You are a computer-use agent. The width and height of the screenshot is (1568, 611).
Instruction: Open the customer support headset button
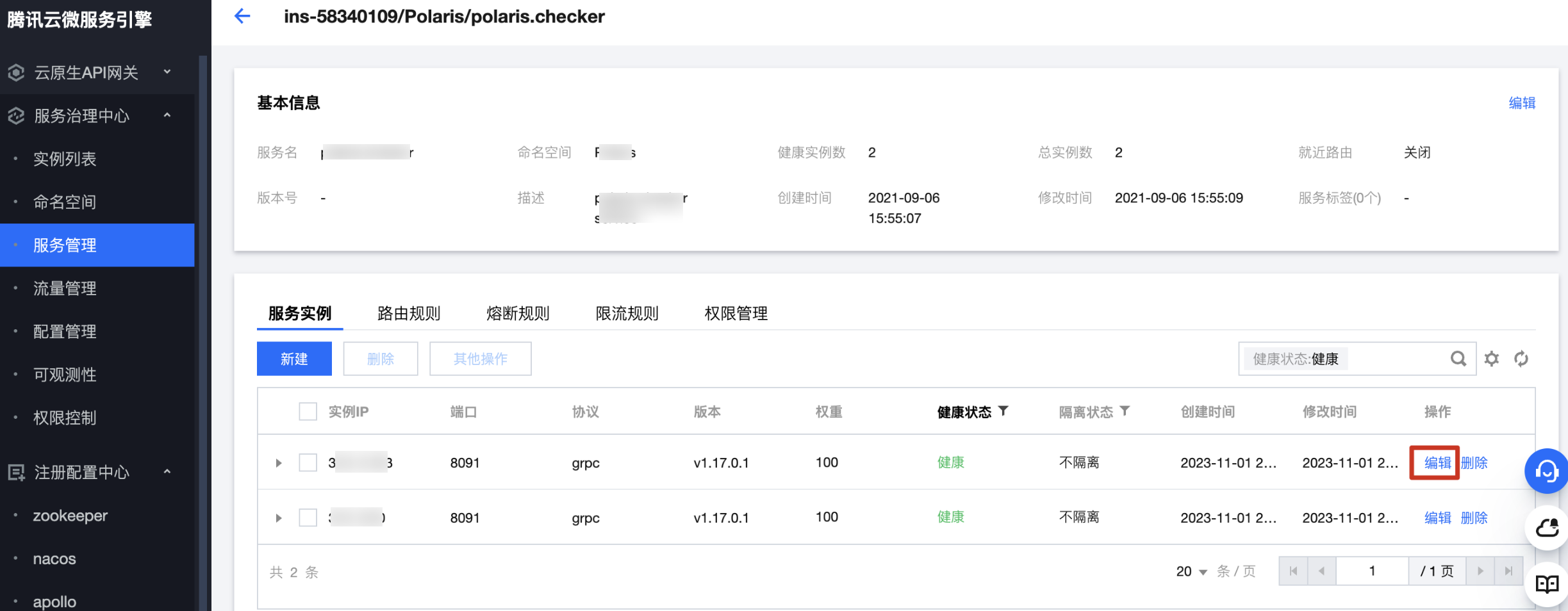(x=1546, y=471)
